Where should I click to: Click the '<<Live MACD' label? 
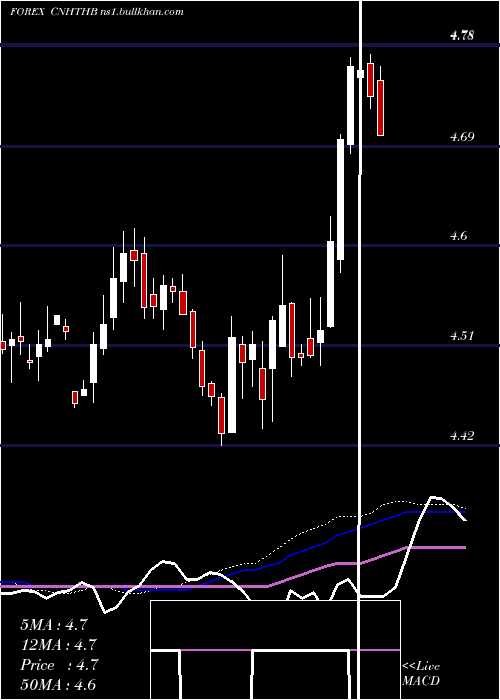421,673
